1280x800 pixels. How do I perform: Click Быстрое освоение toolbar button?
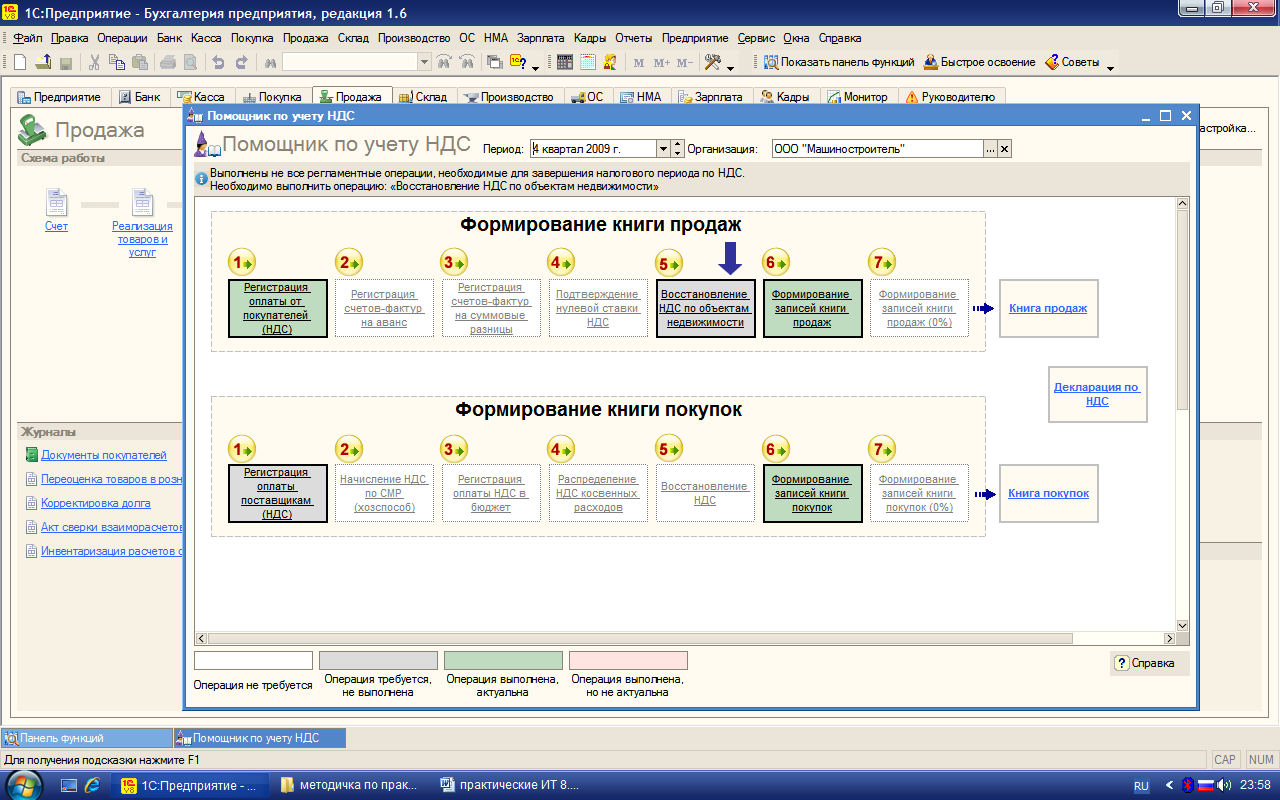[x=979, y=62]
